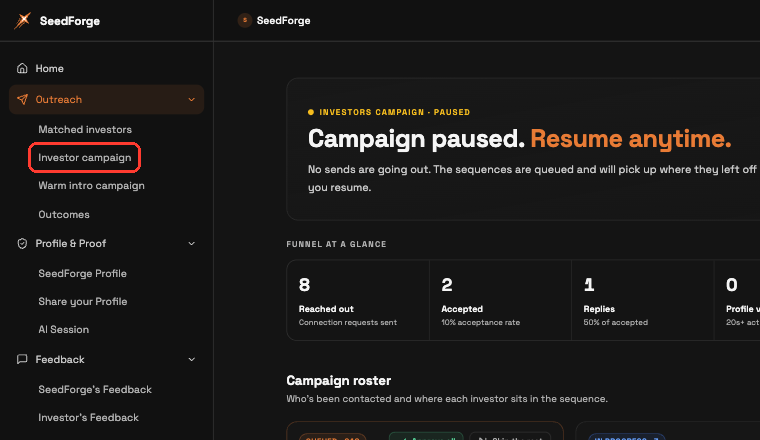The width and height of the screenshot is (760, 440).
Task: Click SeedForge workspace name in header
Action: 284,20
